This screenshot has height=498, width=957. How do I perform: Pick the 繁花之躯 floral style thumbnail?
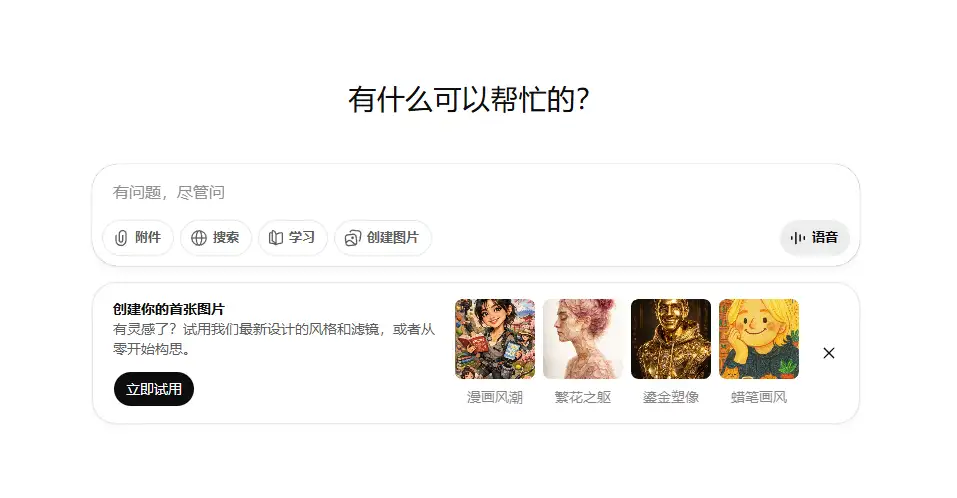tap(583, 339)
